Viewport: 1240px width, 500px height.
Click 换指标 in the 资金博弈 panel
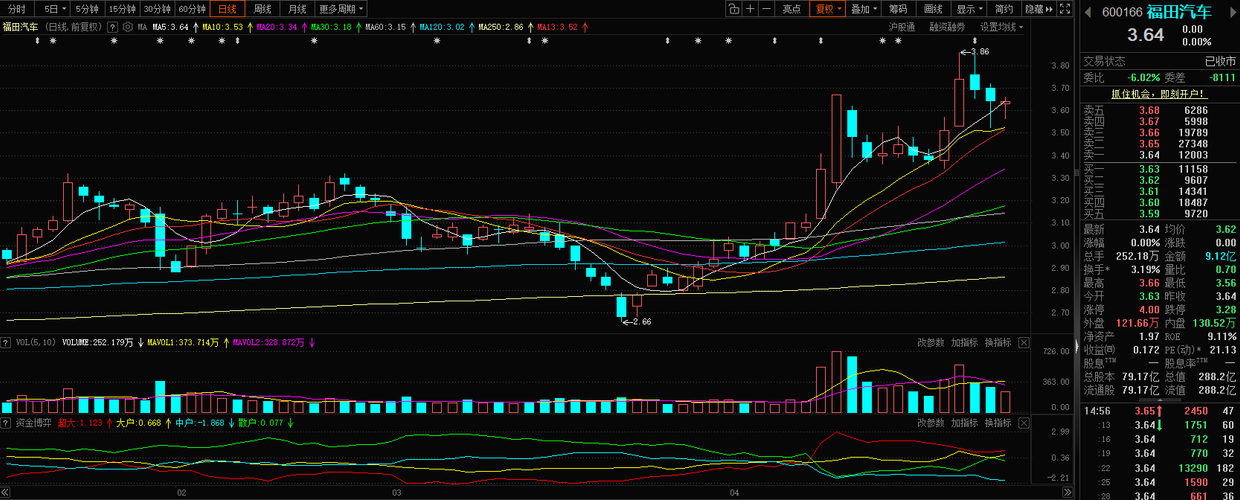click(998, 424)
